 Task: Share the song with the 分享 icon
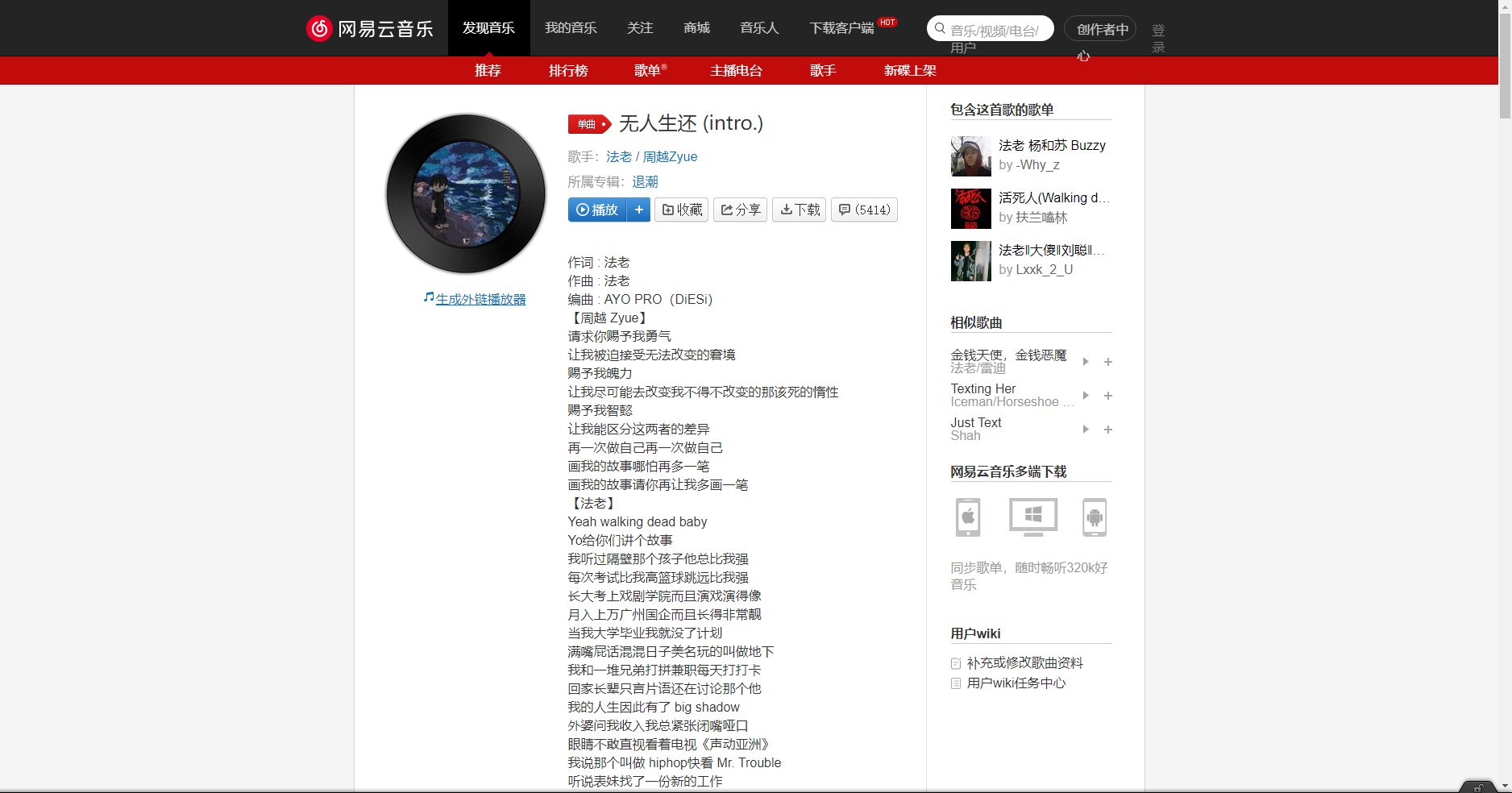point(739,210)
